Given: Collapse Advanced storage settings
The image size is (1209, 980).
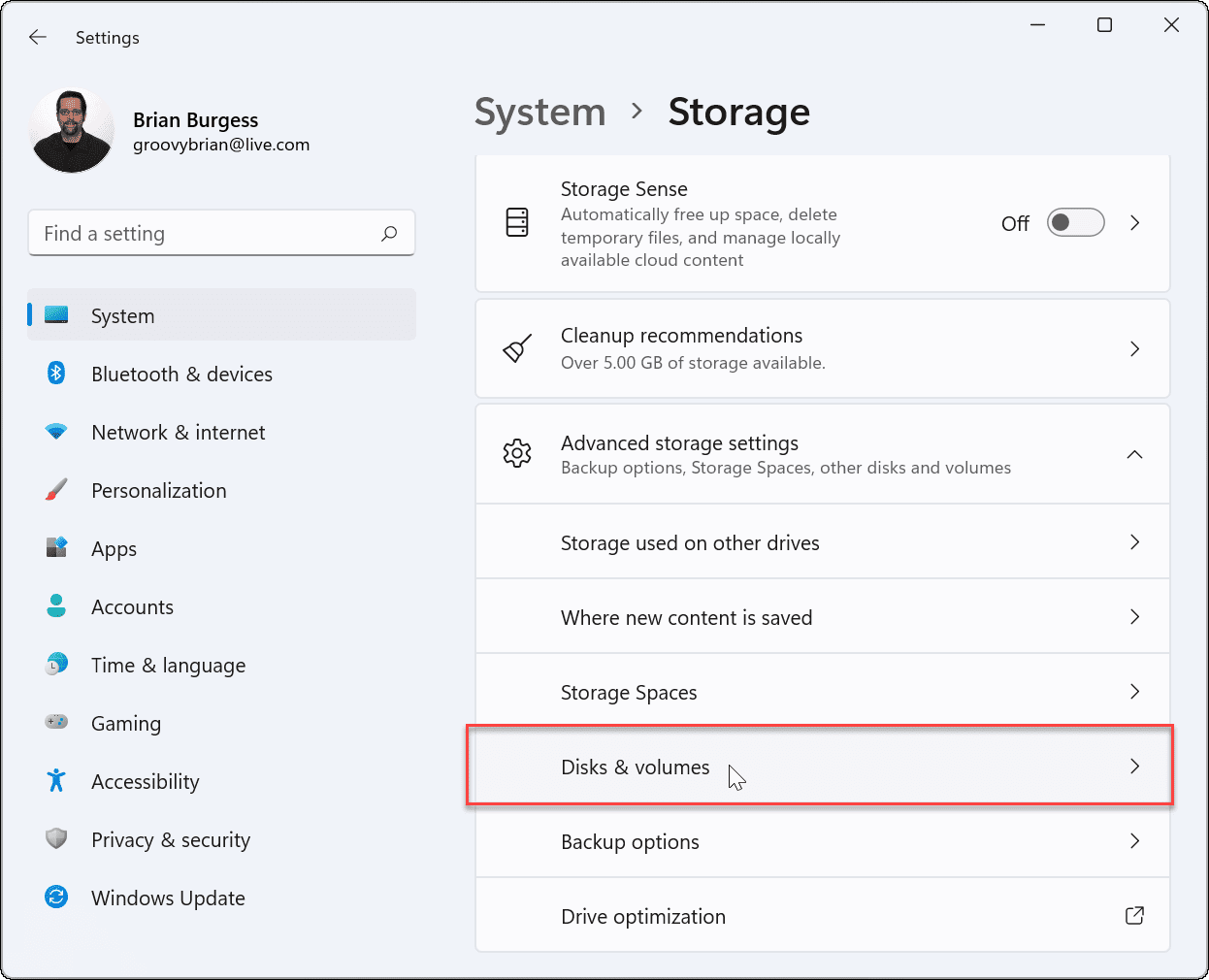Looking at the screenshot, I should (x=1134, y=453).
